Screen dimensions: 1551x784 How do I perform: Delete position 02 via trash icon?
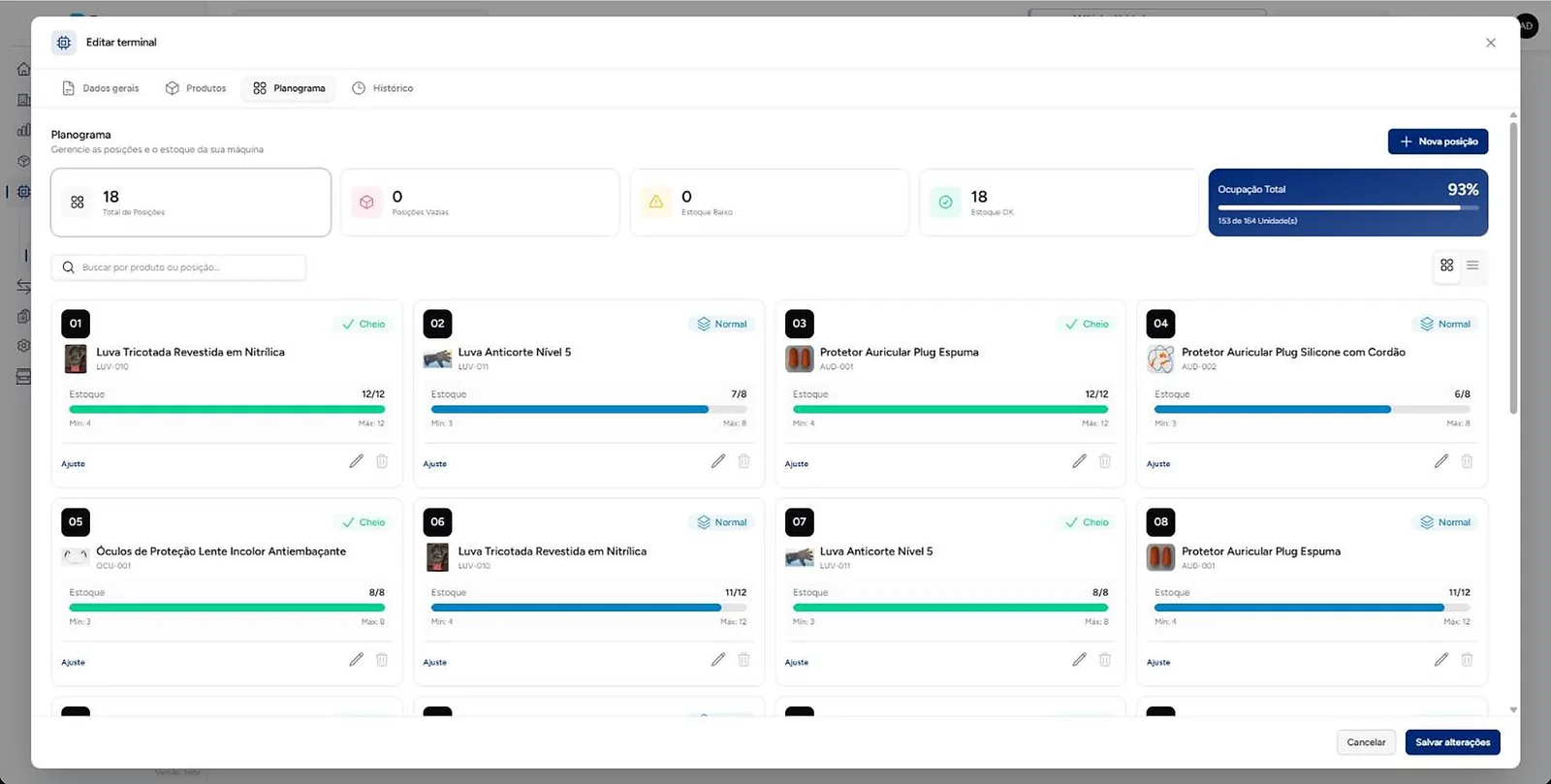click(744, 461)
